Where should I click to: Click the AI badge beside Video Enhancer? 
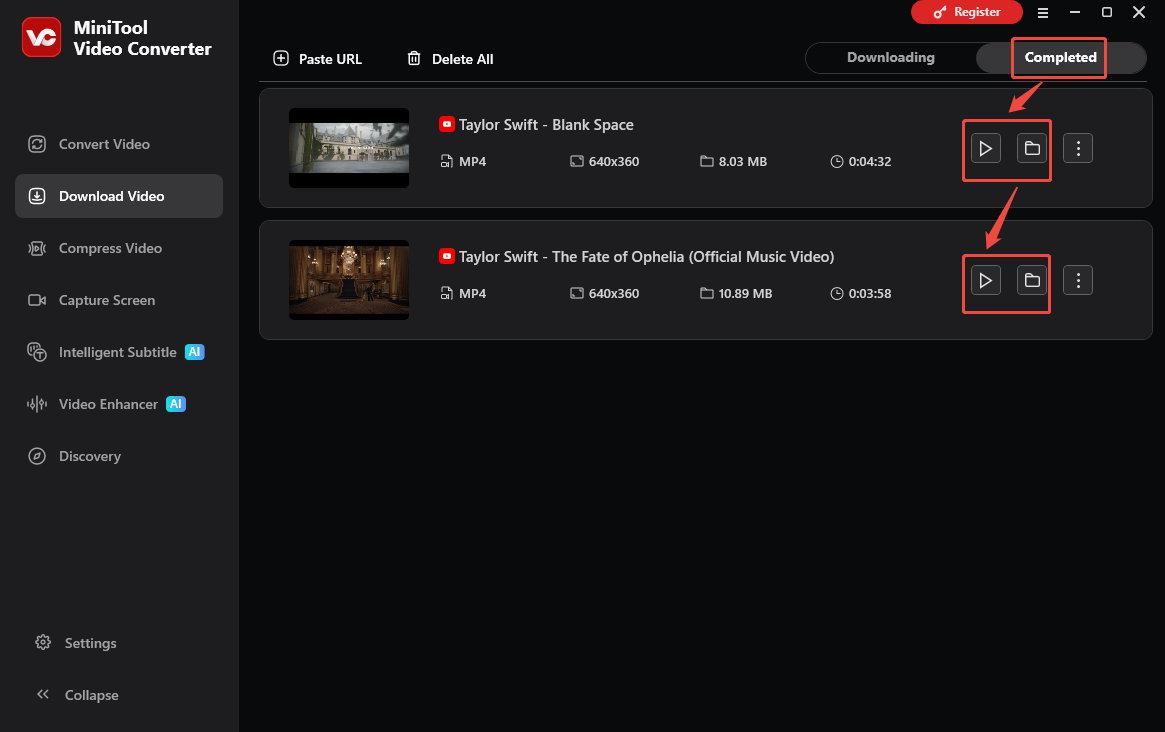pyautogui.click(x=176, y=404)
